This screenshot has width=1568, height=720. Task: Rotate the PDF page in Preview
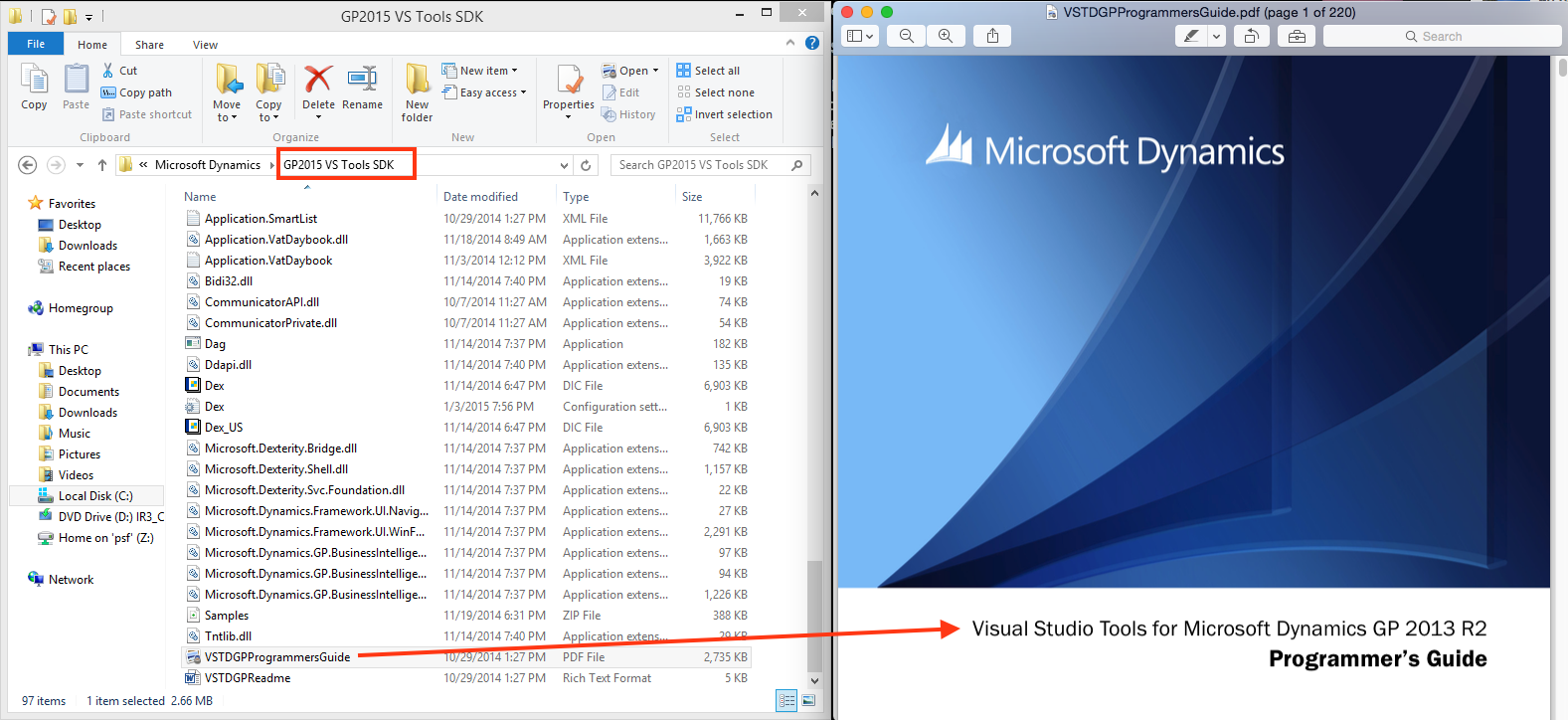pos(1251,36)
